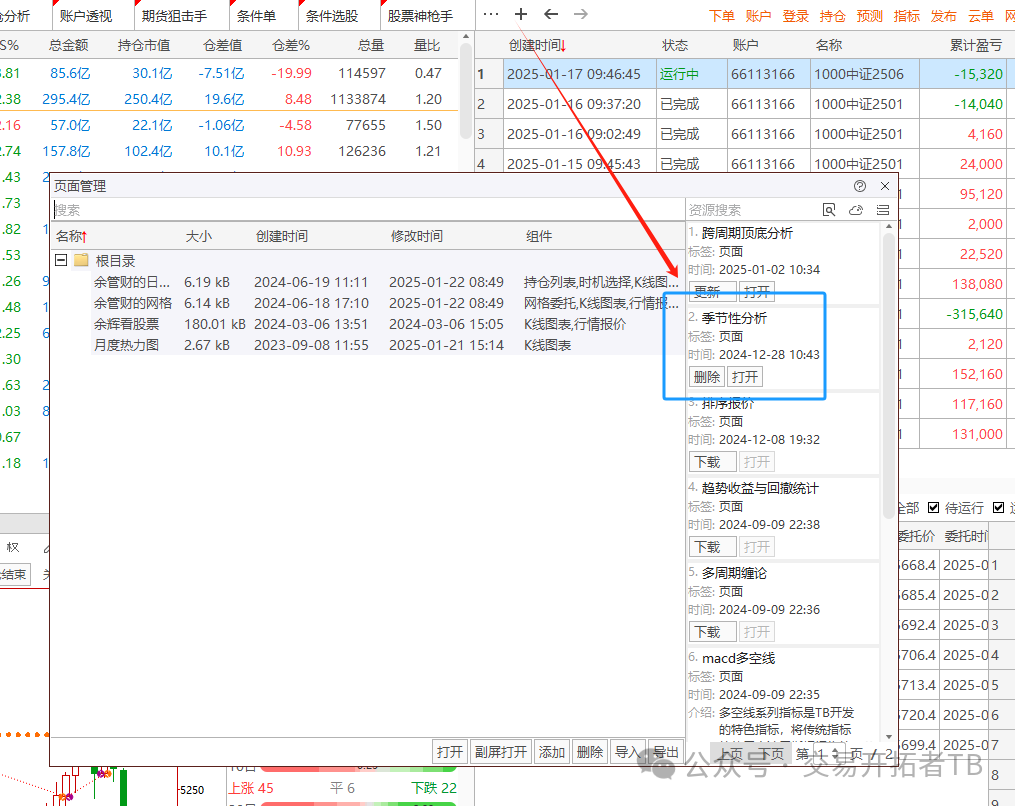
Task: Click 下载 for 排序报价
Action: coord(713,462)
